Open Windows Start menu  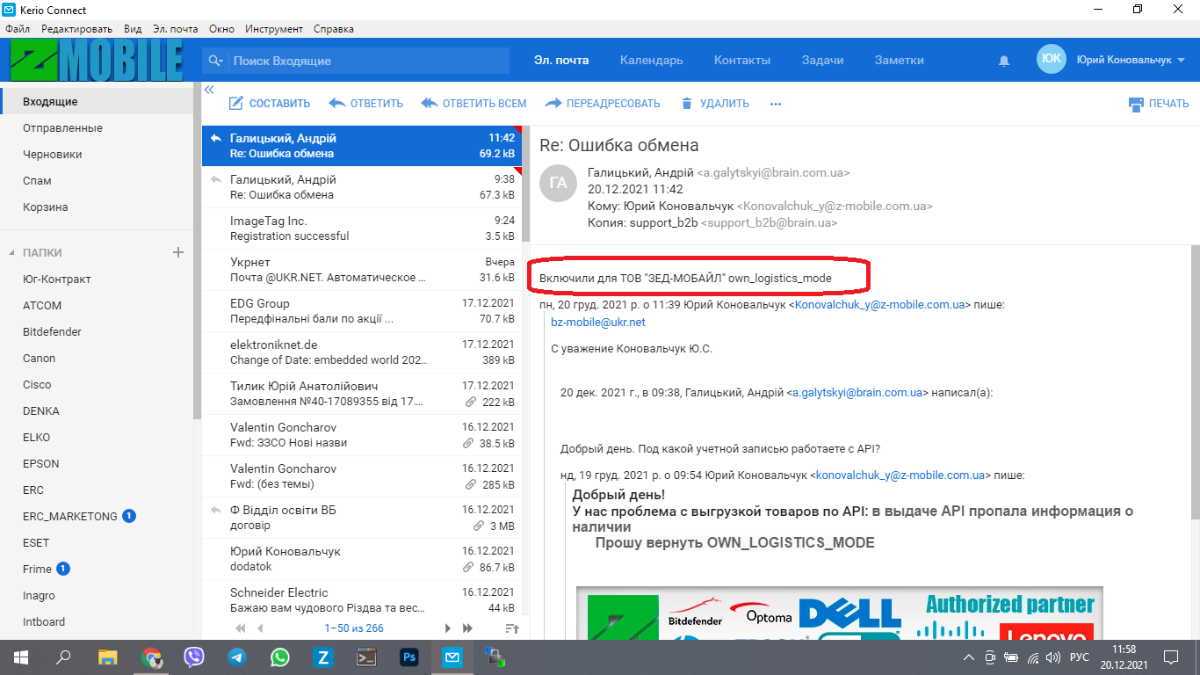click(20, 657)
